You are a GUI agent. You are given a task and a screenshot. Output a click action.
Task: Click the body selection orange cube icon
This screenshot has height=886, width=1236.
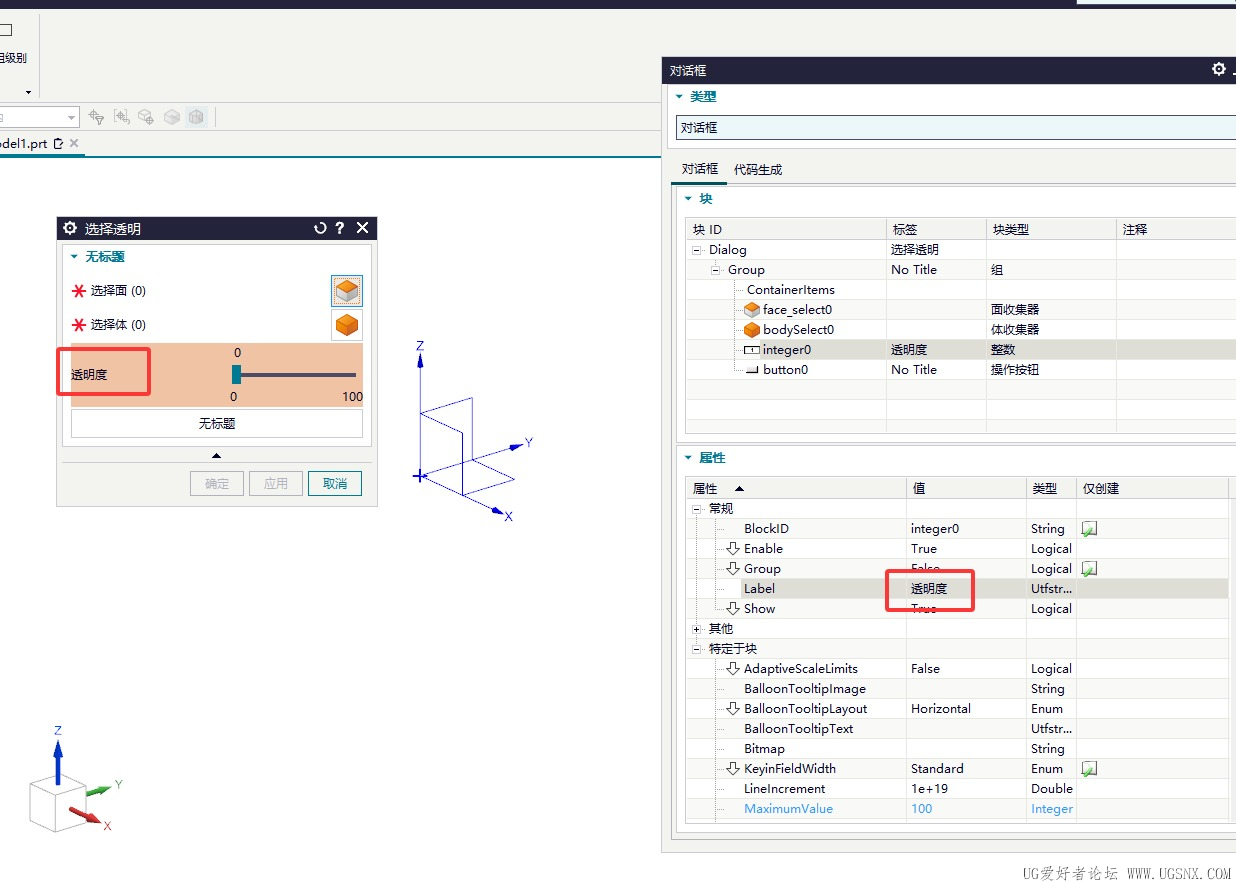pos(347,325)
